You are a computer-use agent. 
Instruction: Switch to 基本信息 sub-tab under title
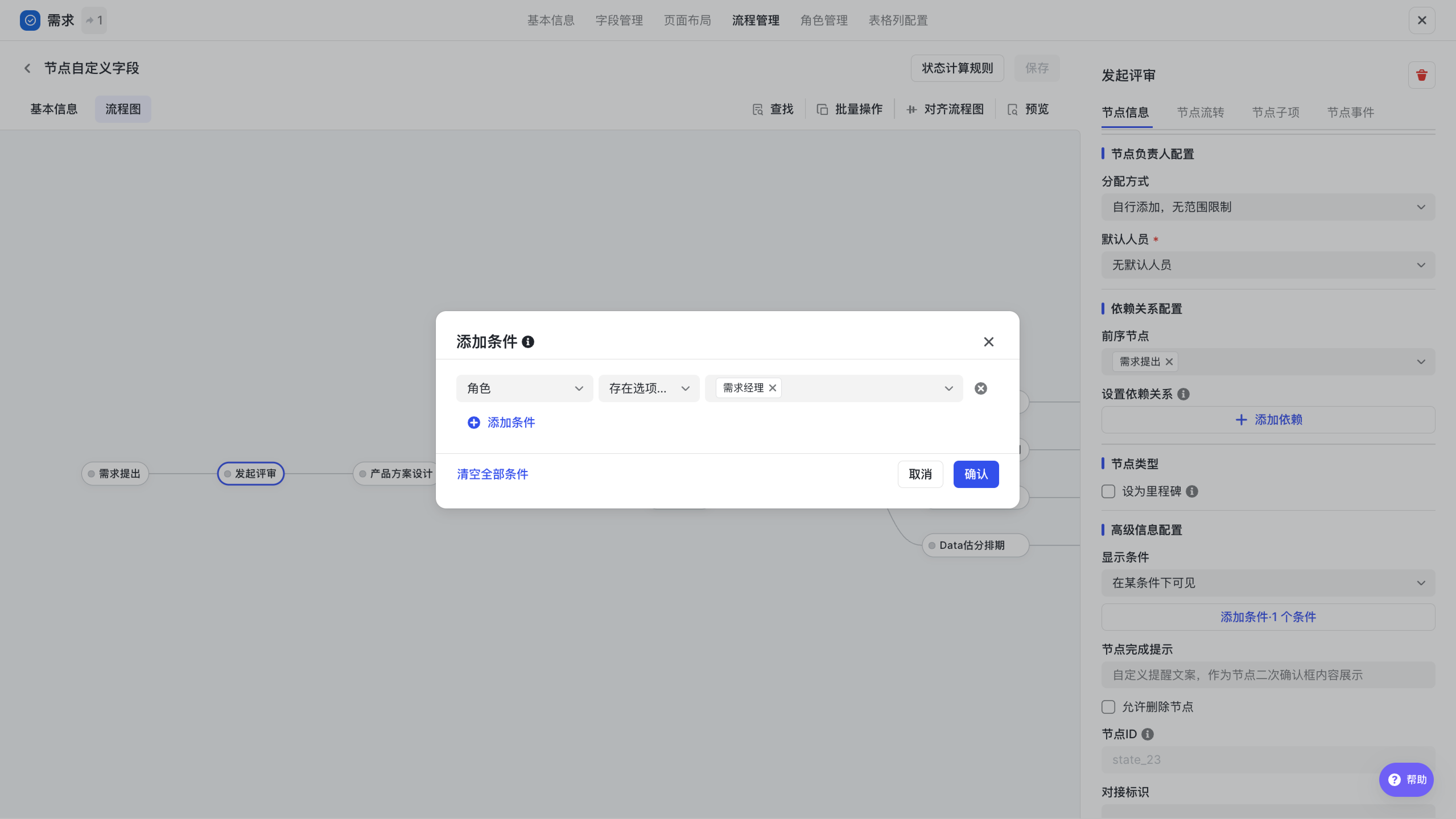point(54,109)
